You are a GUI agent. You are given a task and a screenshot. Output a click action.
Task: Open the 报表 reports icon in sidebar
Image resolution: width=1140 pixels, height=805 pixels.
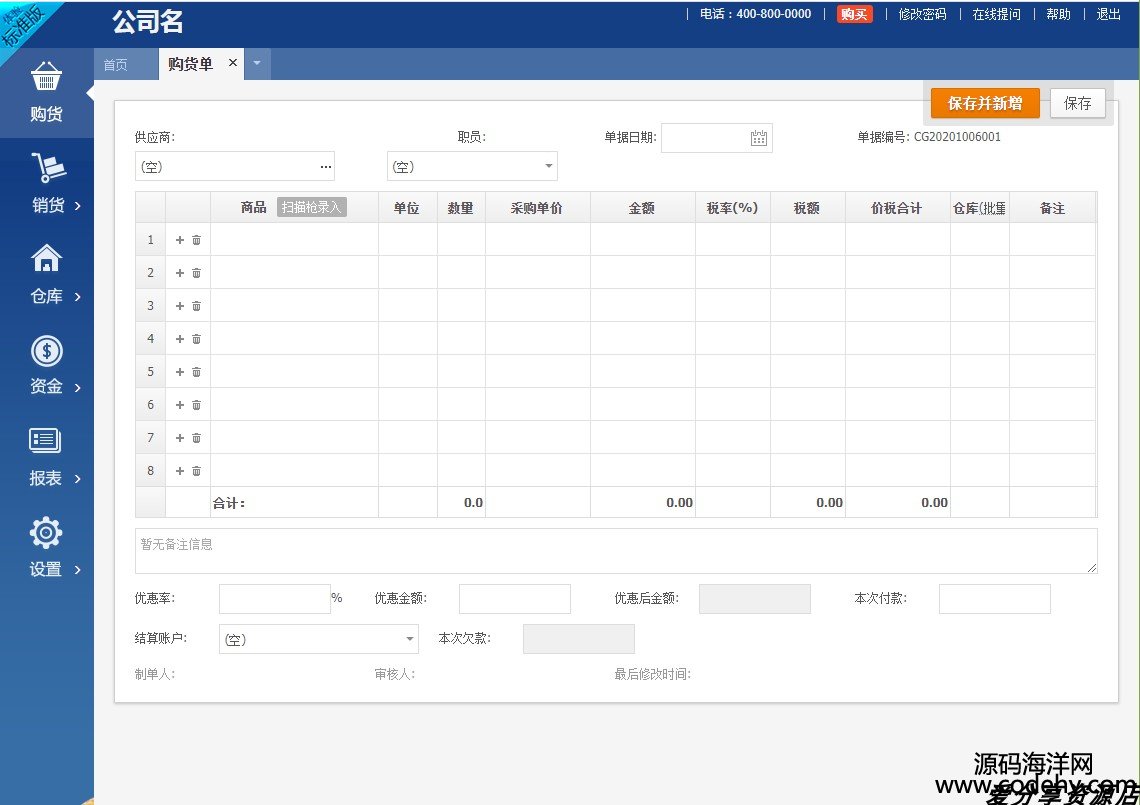[46, 441]
